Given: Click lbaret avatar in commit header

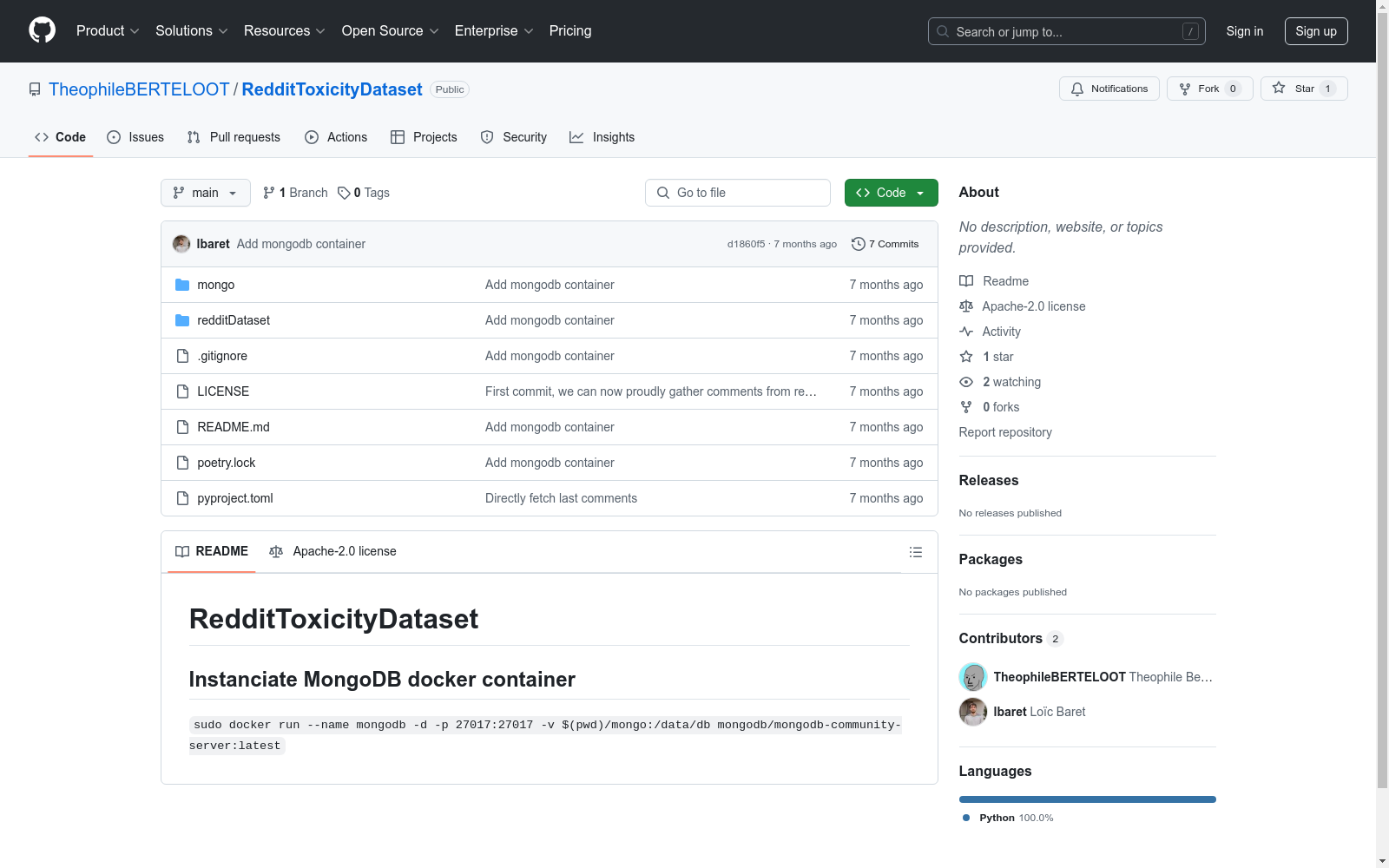Looking at the screenshot, I should (x=181, y=244).
